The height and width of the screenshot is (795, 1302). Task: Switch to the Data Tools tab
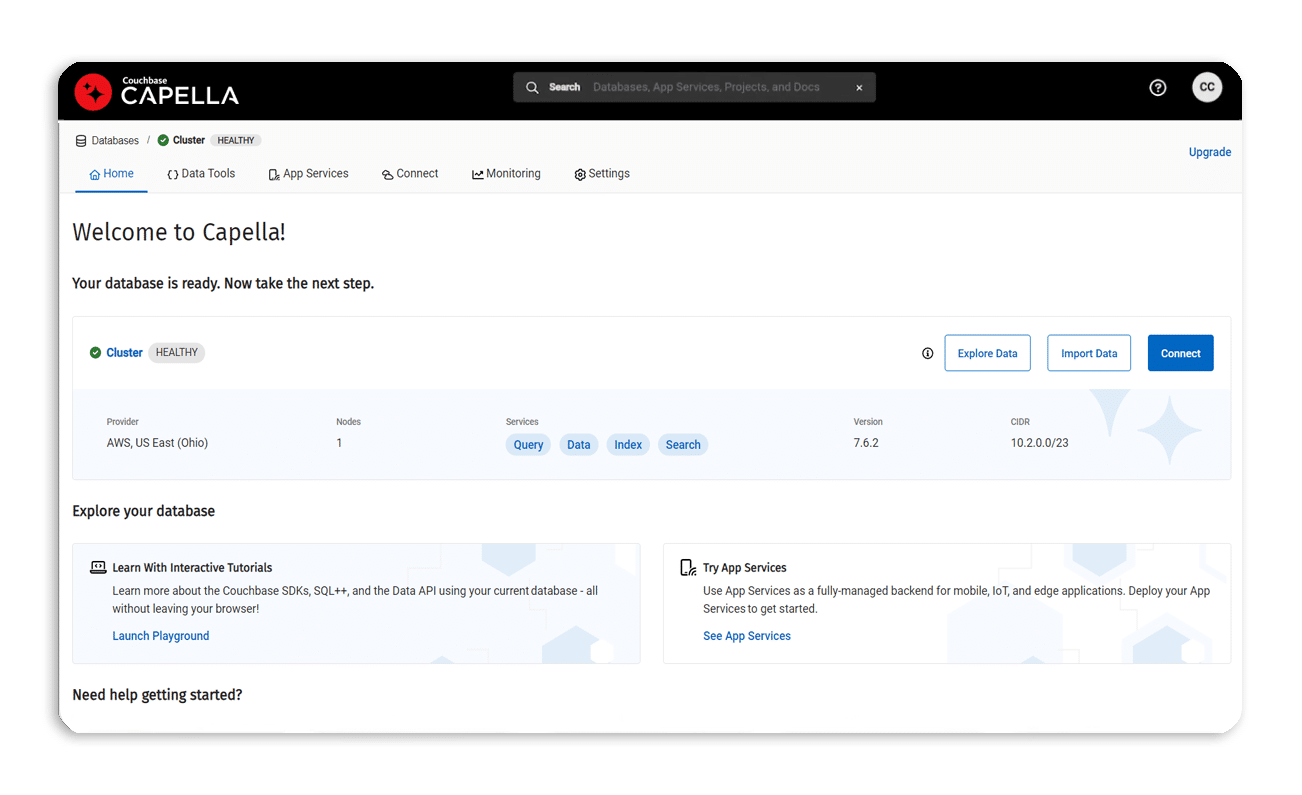tap(201, 174)
